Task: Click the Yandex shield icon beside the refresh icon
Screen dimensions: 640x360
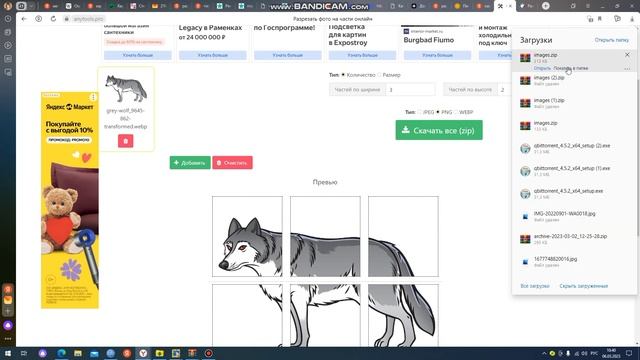Action: coord(38,19)
